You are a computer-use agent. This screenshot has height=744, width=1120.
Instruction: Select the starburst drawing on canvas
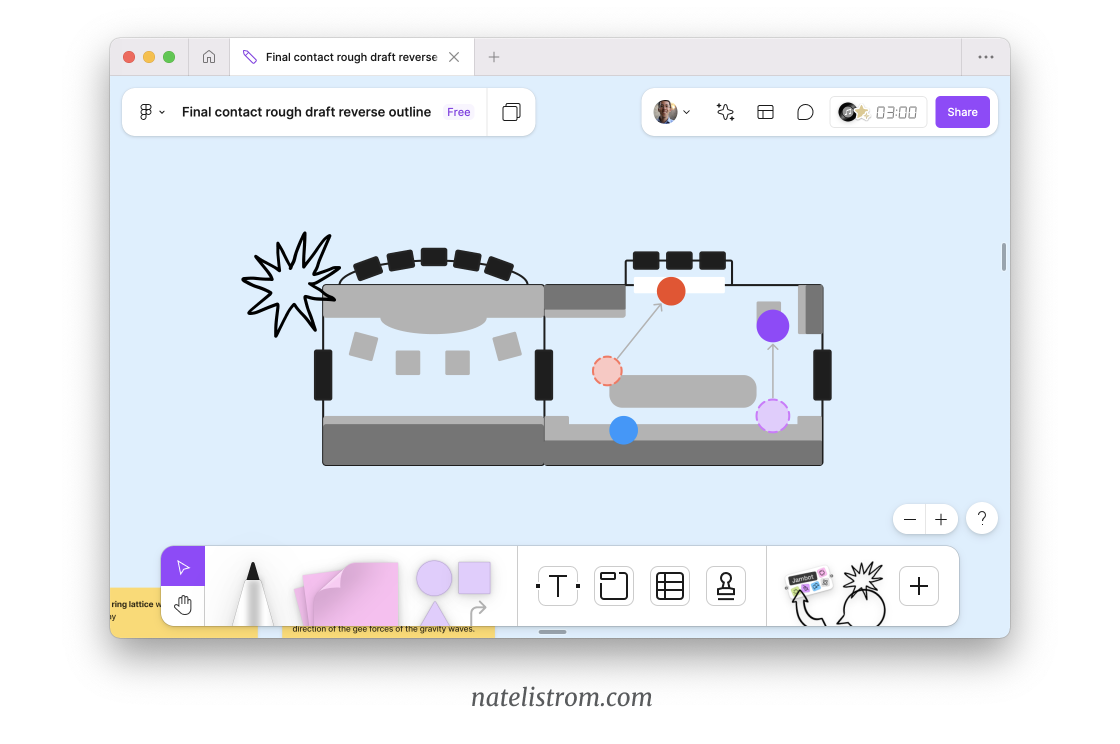[x=289, y=284]
